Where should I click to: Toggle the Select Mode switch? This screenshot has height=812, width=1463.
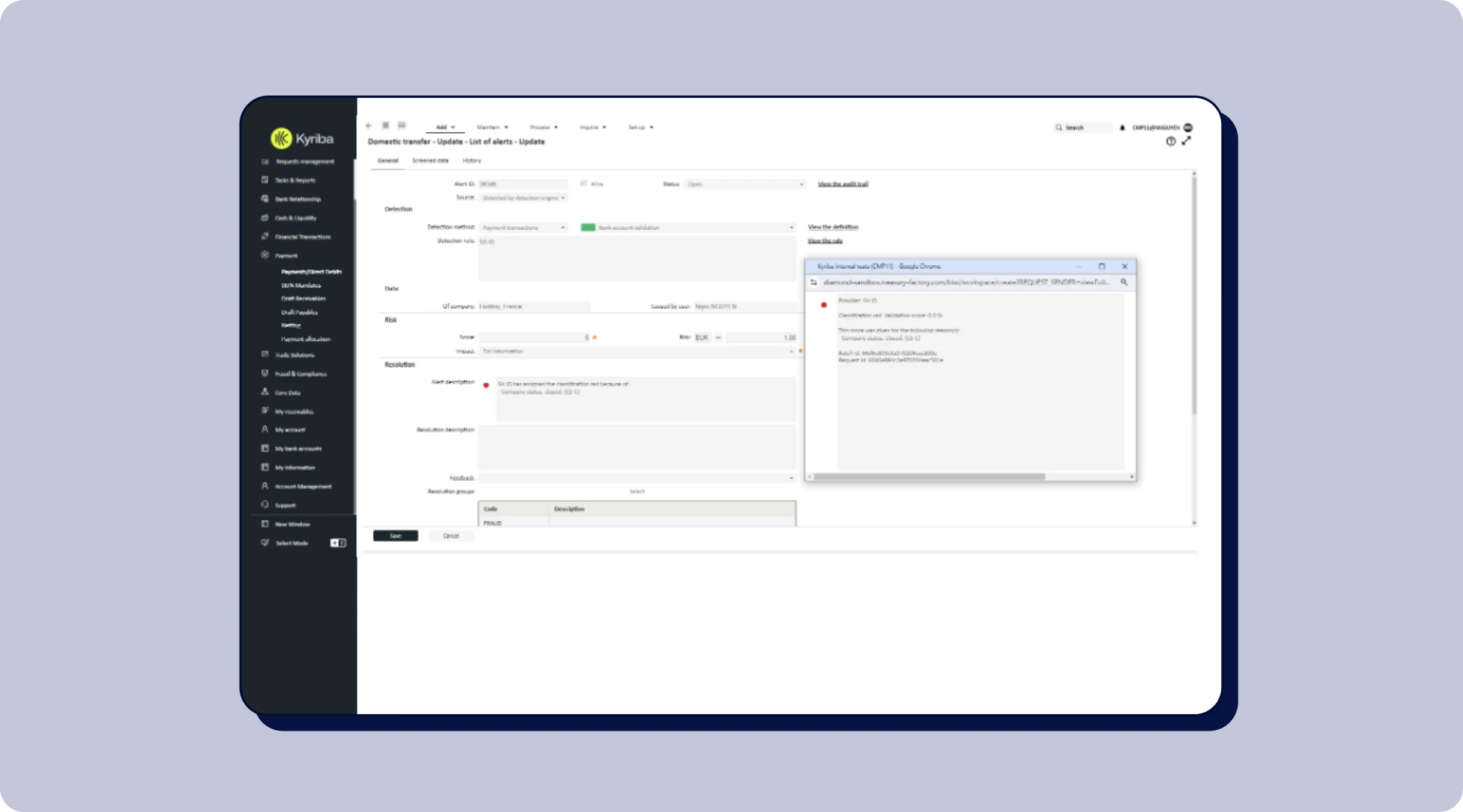[337, 543]
